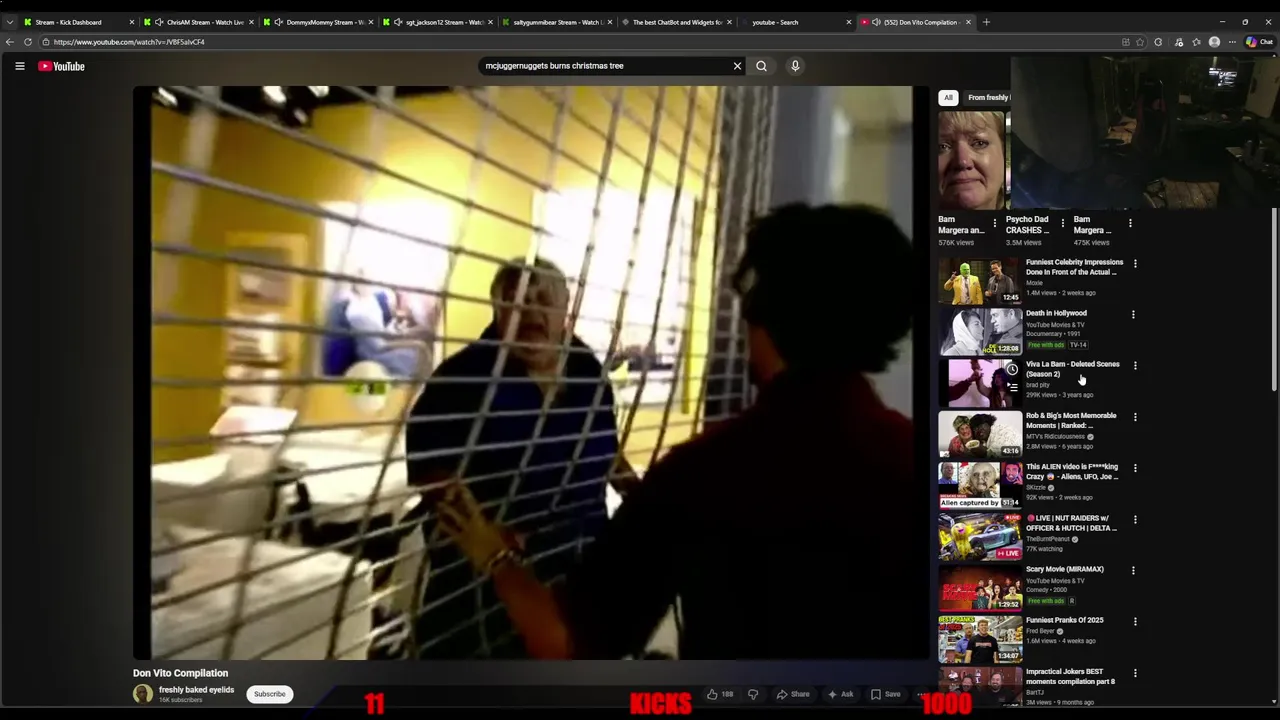The width and height of the screenshot is (1280, 720).
Task: Save video to a playlist
Action: 885,694
